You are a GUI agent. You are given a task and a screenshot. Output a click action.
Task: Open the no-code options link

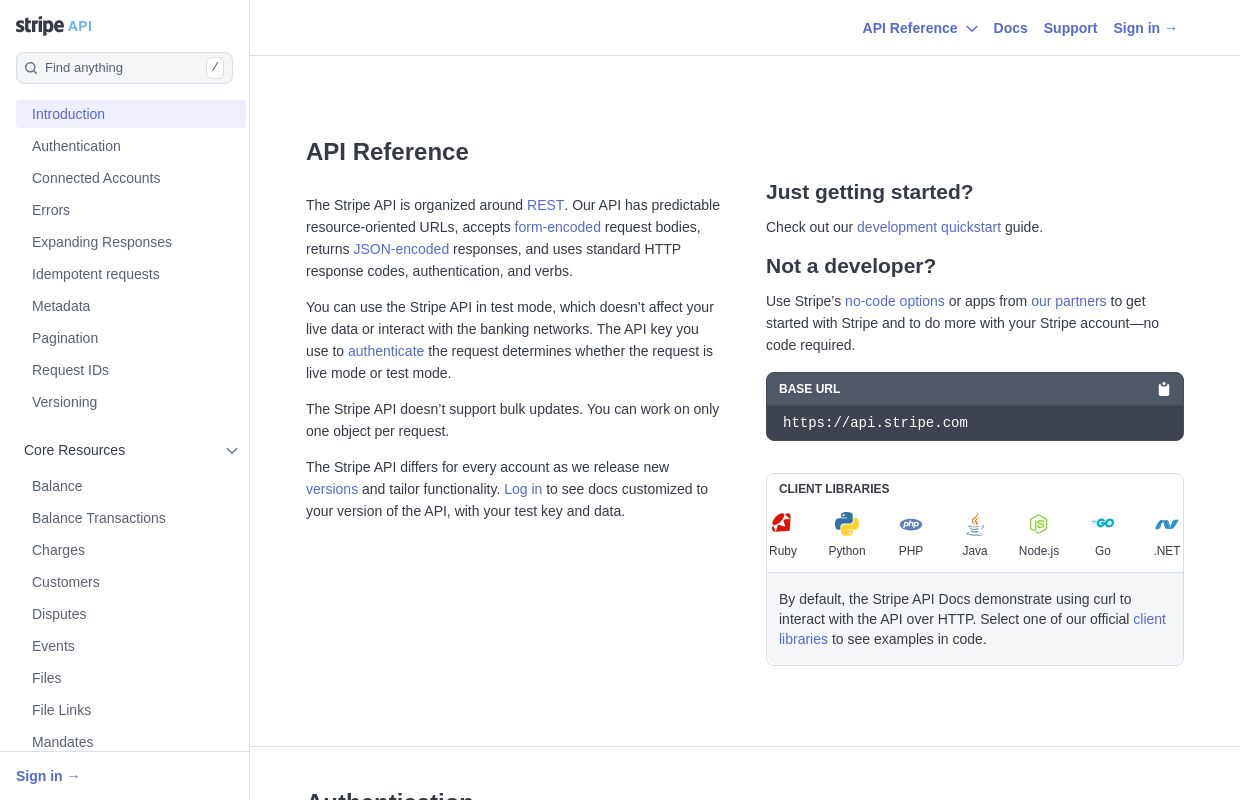(x=895, y=301)
